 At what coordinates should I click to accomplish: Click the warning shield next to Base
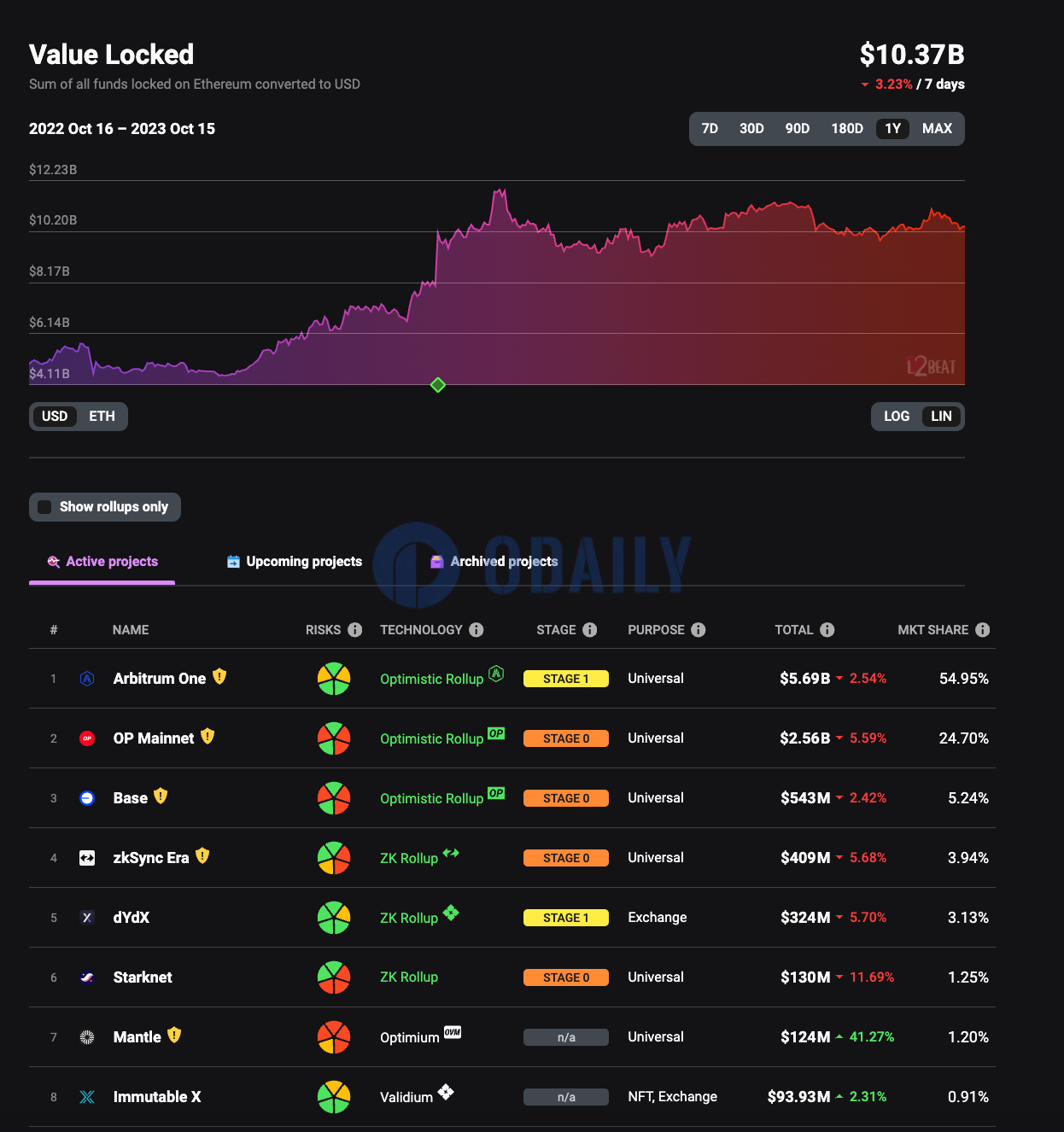[161, 796]
